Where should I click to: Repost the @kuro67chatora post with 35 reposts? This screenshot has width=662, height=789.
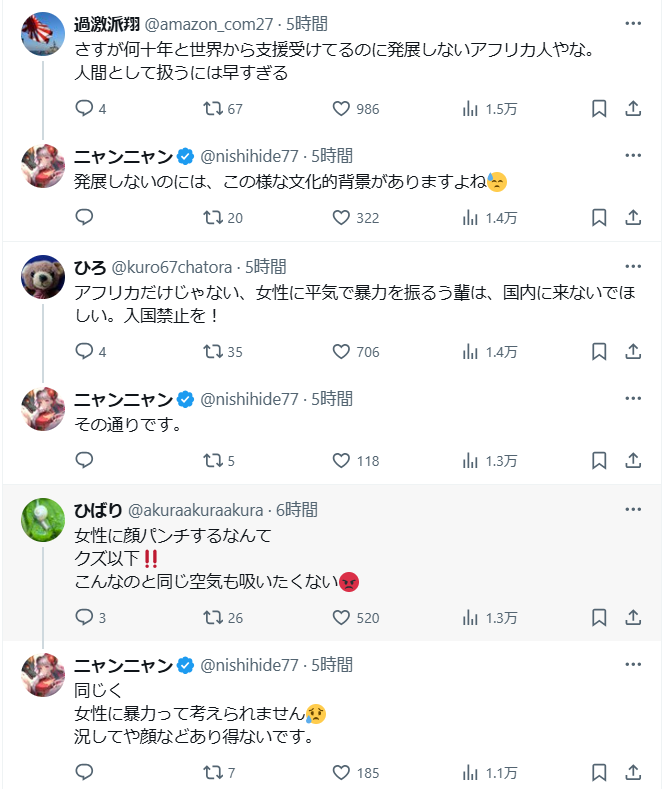click(213, 352)
